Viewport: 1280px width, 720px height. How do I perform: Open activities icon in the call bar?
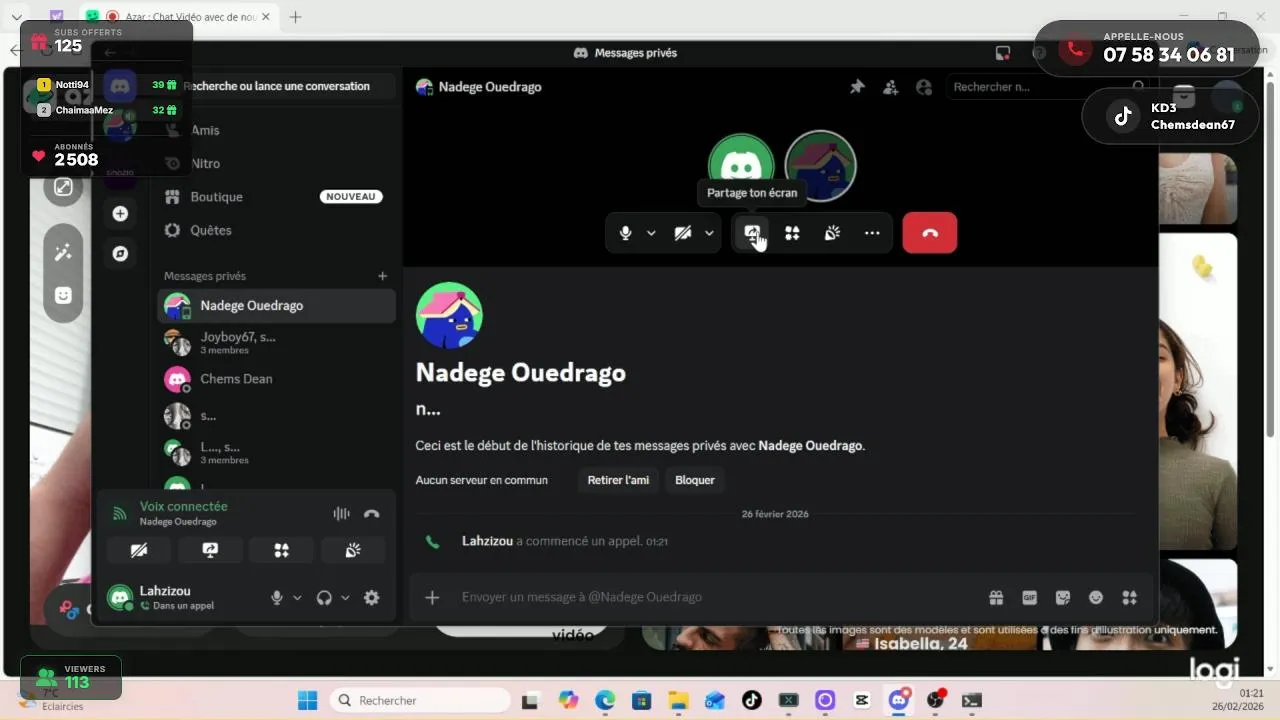pos(792,233)
